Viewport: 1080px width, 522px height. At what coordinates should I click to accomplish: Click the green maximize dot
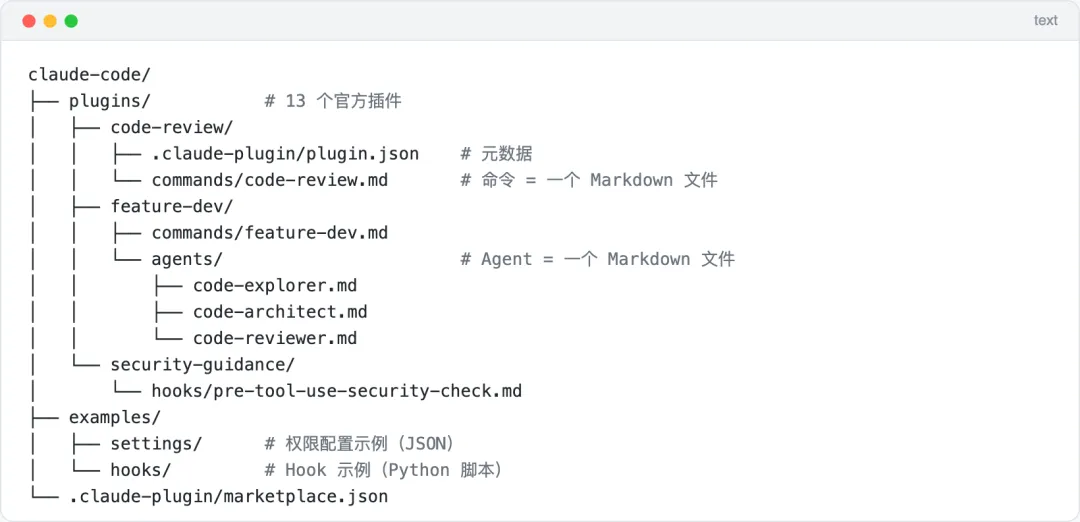[71, 21]
